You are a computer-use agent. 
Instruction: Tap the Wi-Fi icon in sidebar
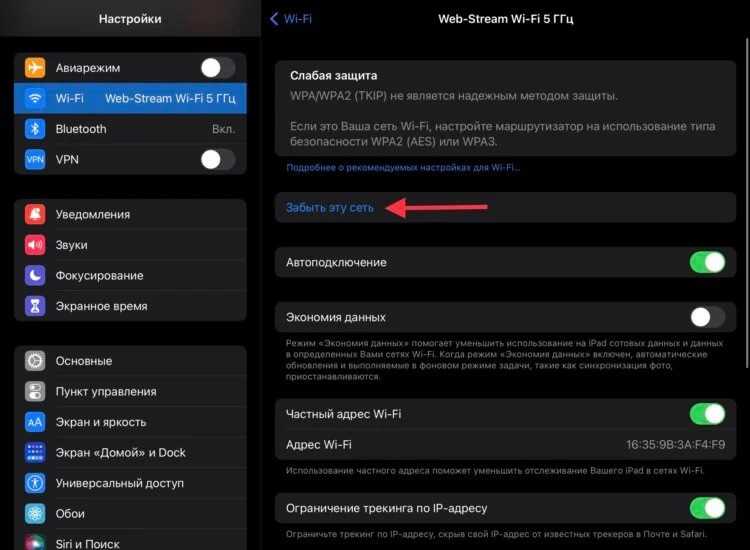[x=35, y=99]
